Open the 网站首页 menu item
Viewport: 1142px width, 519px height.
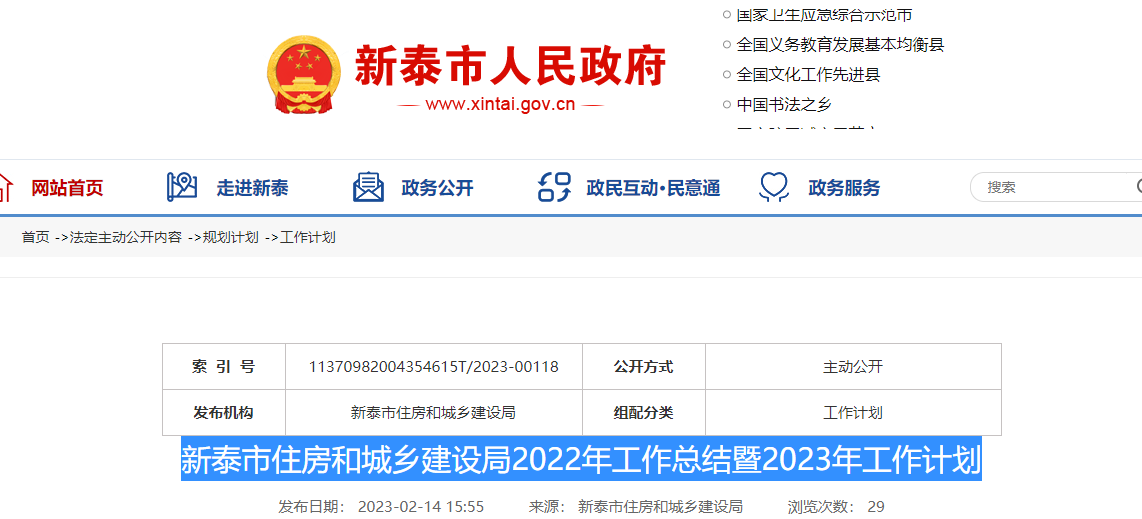pos(67,188)
